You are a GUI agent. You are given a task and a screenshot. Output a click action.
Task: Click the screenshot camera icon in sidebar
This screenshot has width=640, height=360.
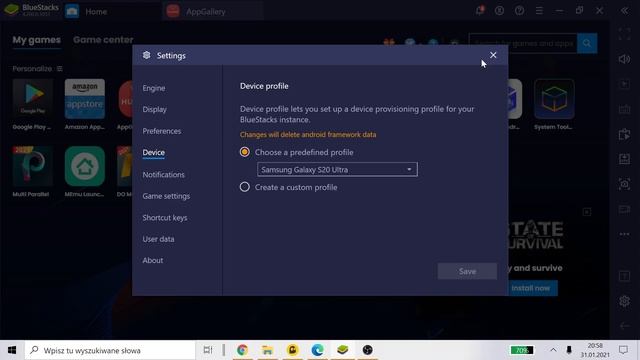click(x=624, y=184)
